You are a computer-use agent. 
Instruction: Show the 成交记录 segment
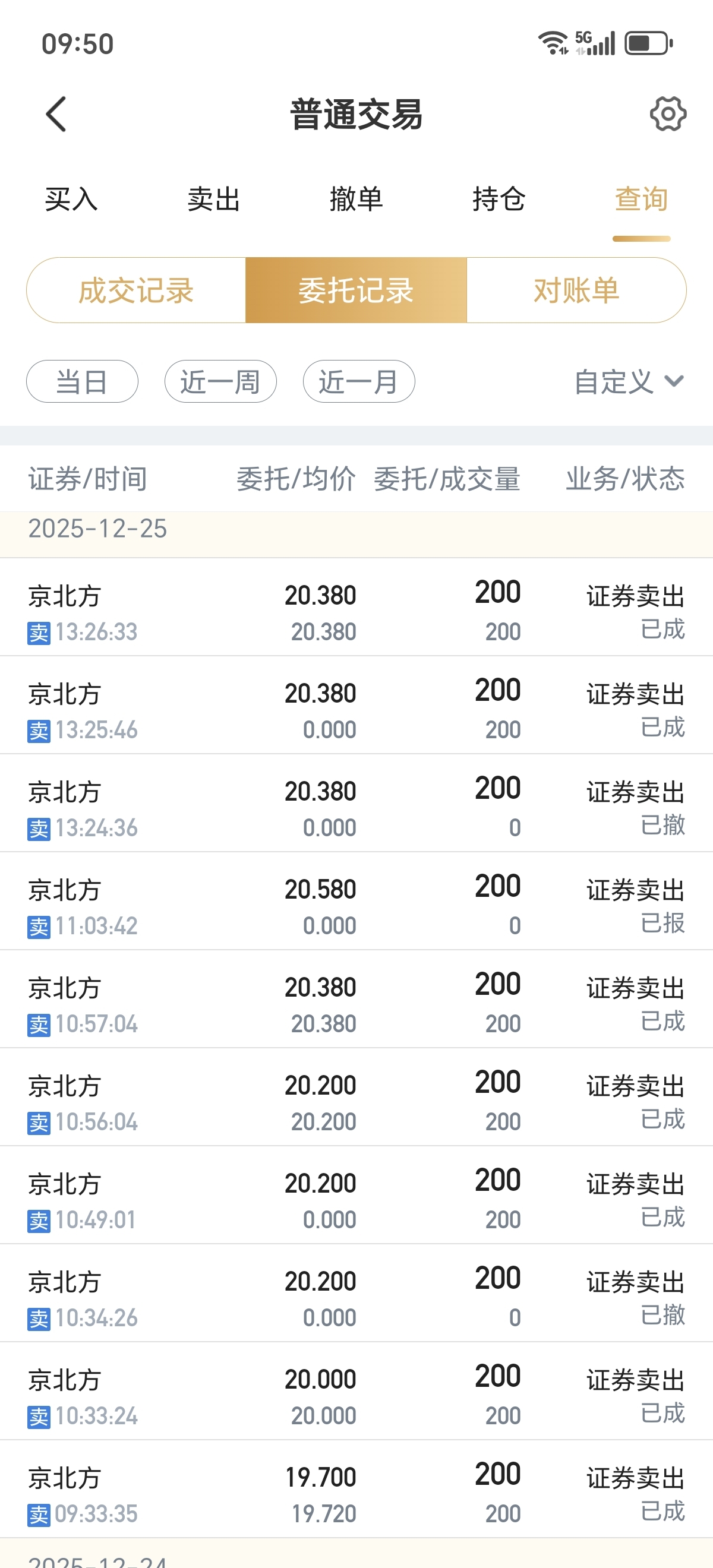point(137,290)
